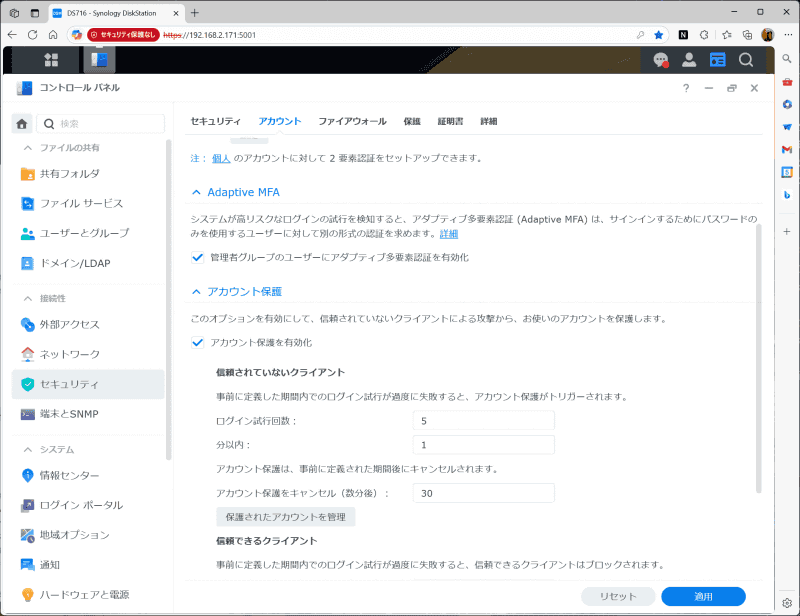Click the 適用 button
The height and width of the screenshot is (616, 800).
pyautogui.click(x=702, y=594)
